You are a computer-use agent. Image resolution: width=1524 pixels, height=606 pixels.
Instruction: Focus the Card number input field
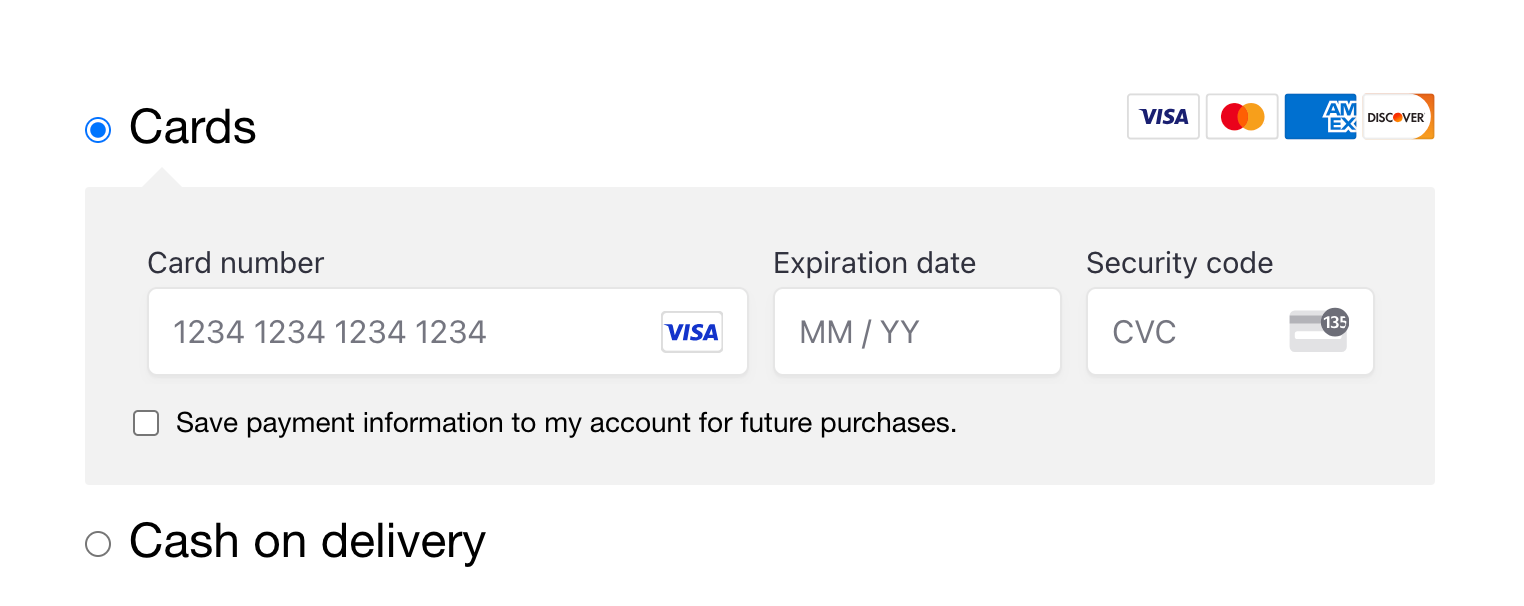click(400, 332)
